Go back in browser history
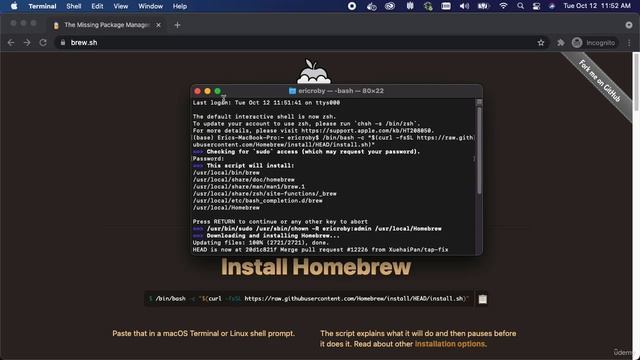640x360 pixels. click(x=11, y=42)
